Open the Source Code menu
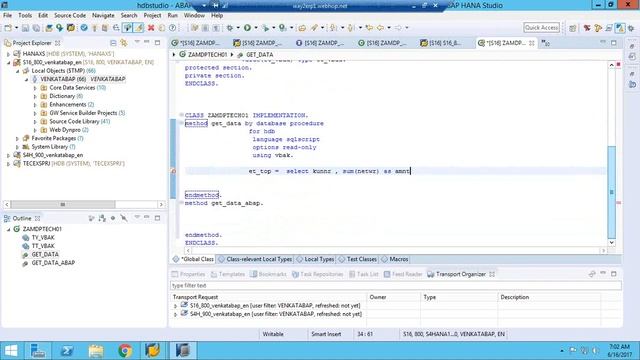 [x=70, y=15]
